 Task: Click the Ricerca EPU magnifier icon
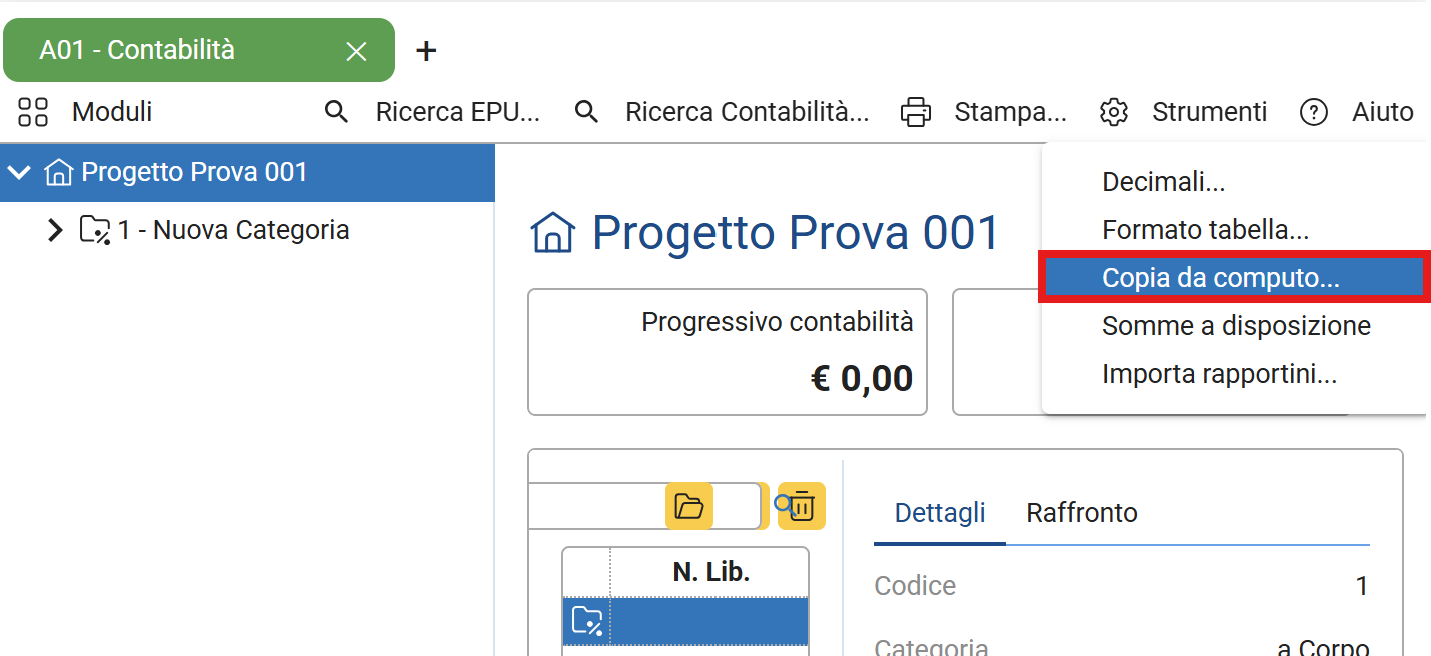pyautogui.click(x=337, y=112)
